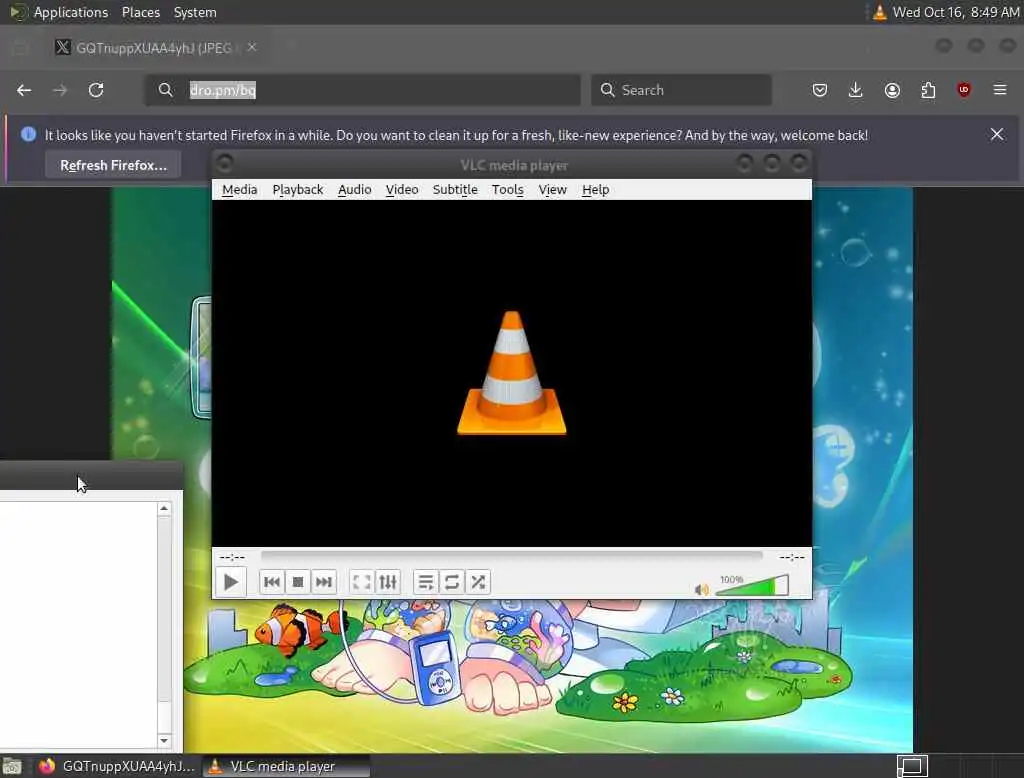The width and height of the screenshot is (1024, 778).
Task: Click the Firefox URL bar
Action: tap(362, 90)
